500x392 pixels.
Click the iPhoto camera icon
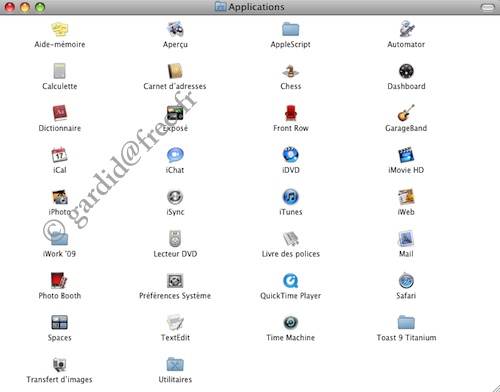coord(60,197)
